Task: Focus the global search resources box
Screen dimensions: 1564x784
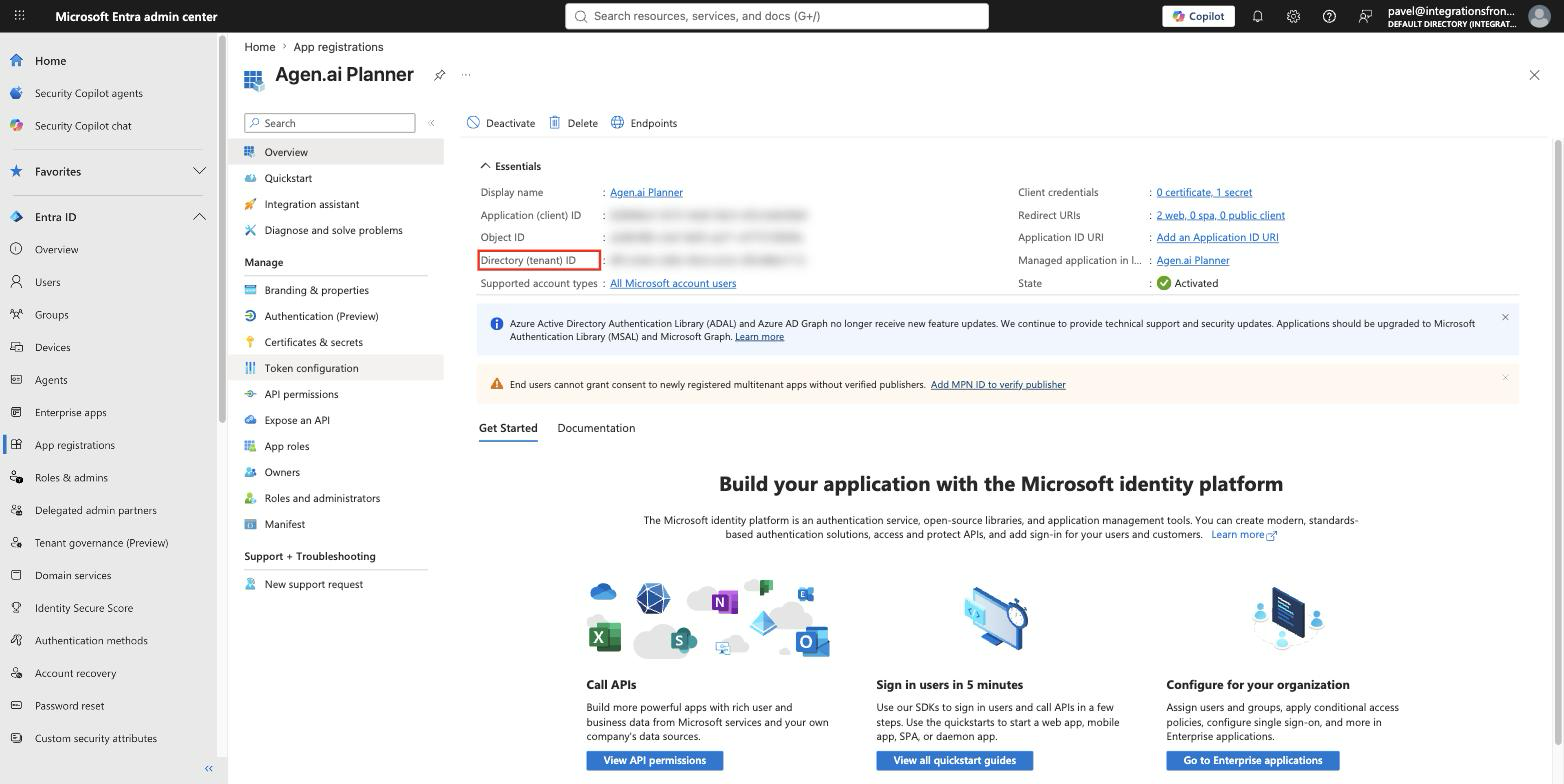Action: pos(777,16)
